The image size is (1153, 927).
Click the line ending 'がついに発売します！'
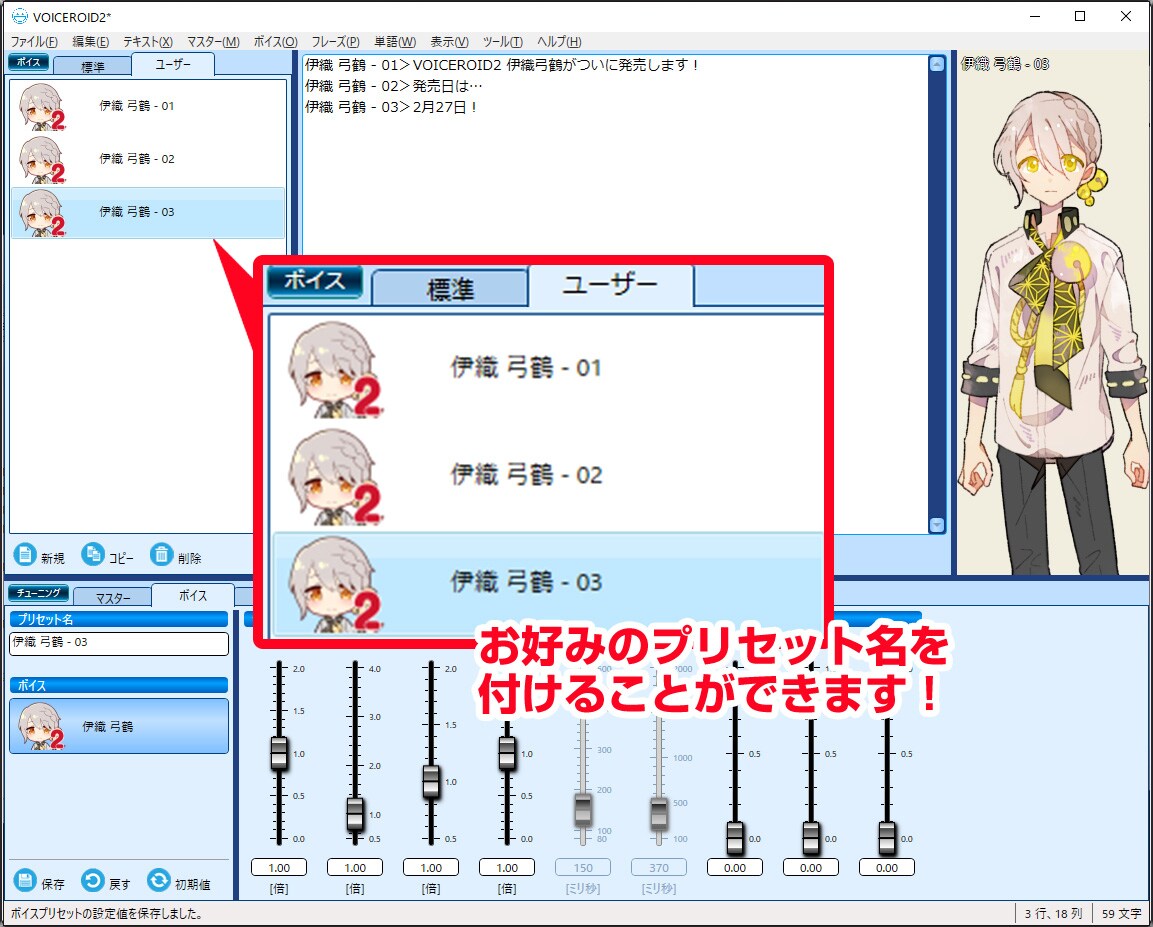pyautogui.click(x=502, y=65)
